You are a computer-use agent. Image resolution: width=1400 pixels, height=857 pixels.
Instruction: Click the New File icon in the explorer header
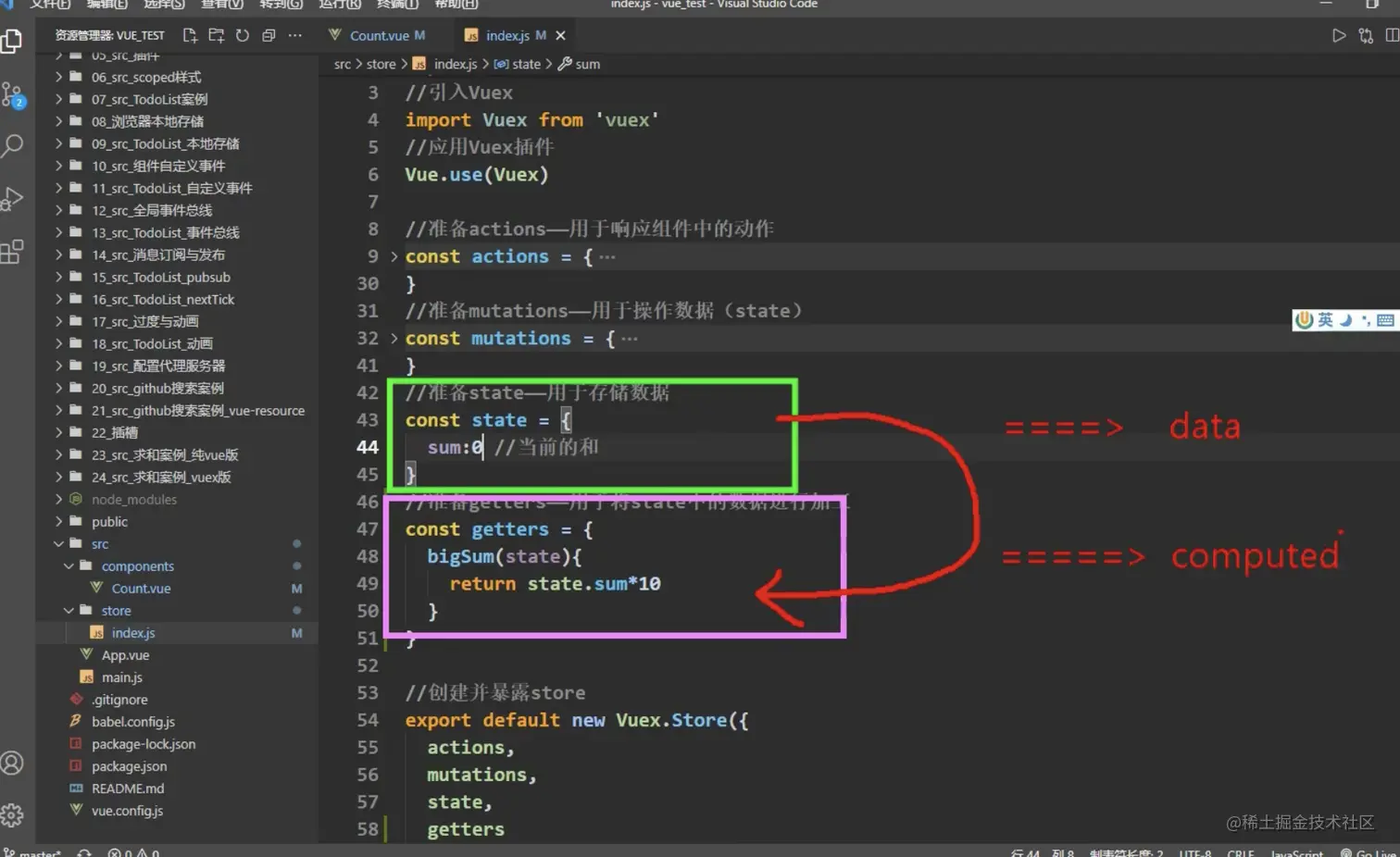[x=190, y=35]
